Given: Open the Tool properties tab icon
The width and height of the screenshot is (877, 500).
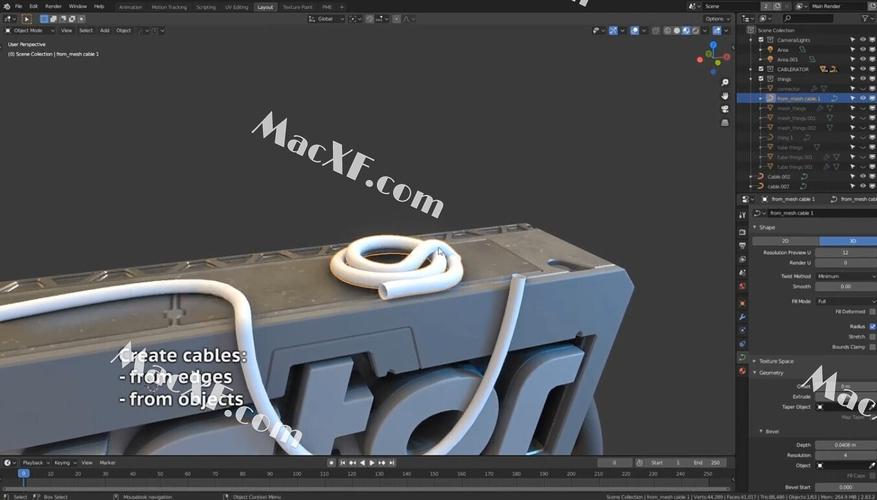Looking at the screenshot, I should point(742,215).
